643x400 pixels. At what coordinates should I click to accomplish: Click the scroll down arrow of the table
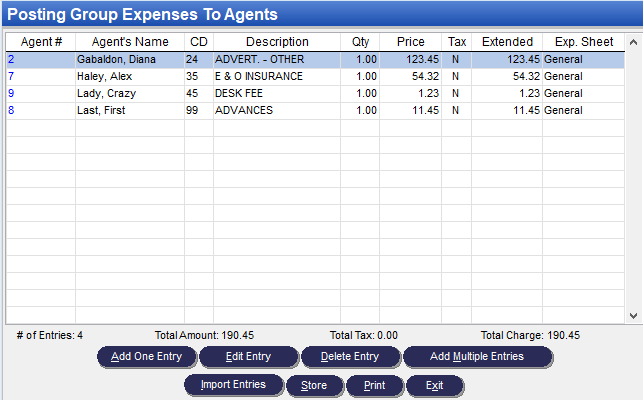click(633, 315)
